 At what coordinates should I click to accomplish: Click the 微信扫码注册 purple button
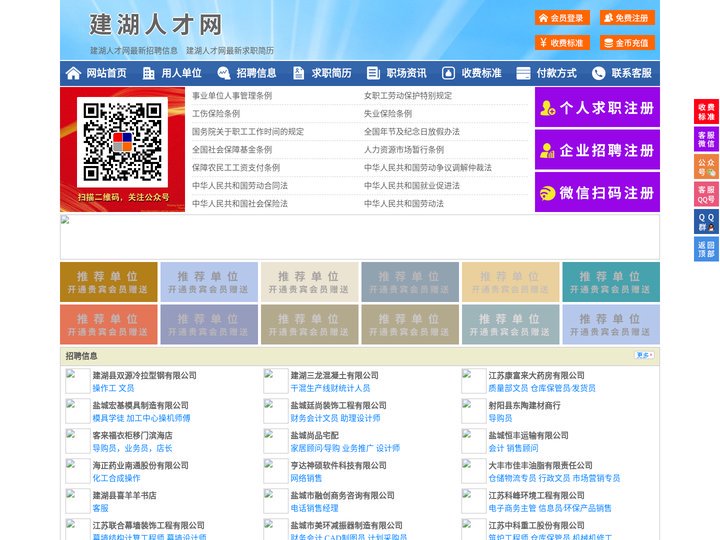597,192
